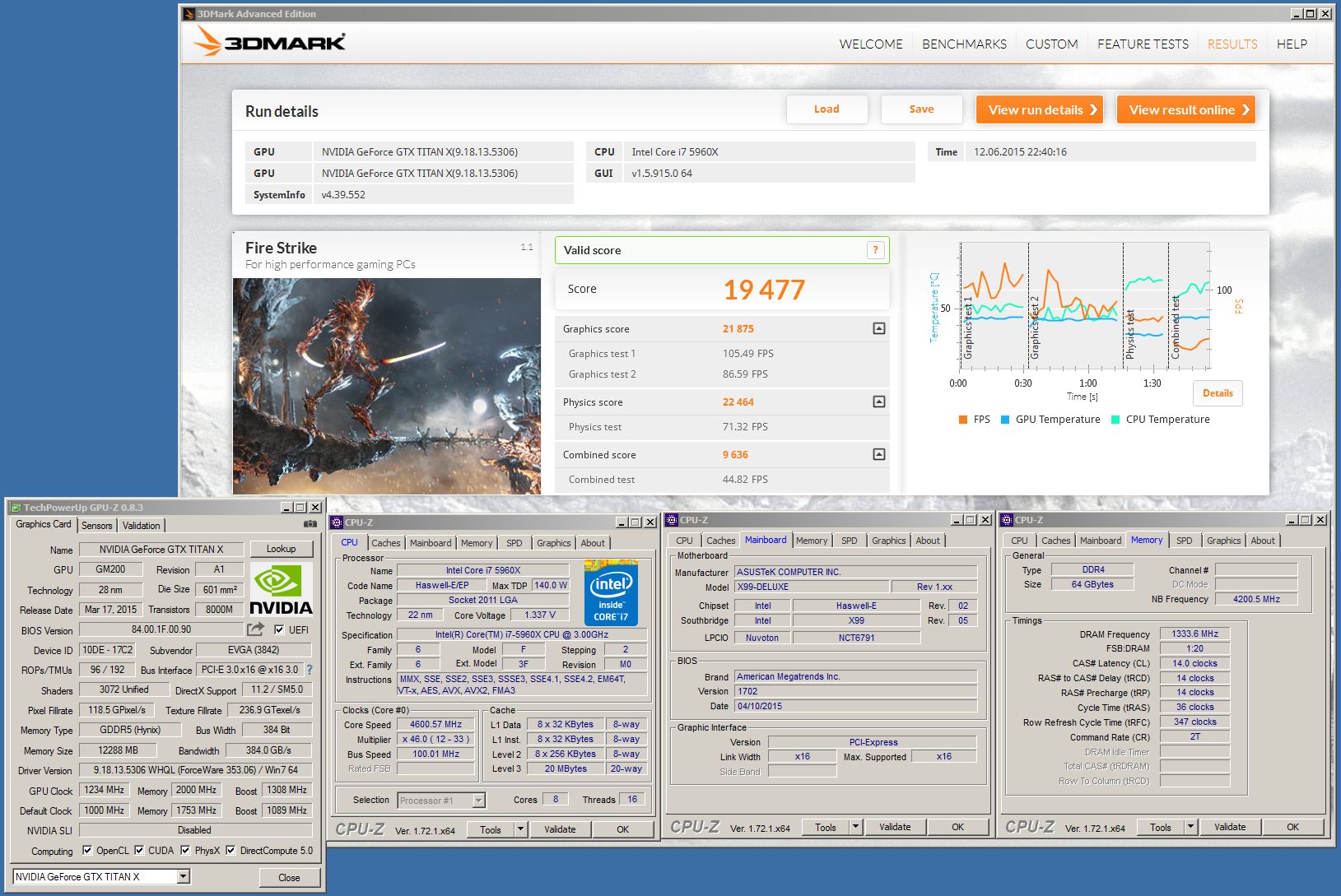Open FEATURE TESTS section
The height and width of the screenshot is (896, 1341).
coord(1143,44)
